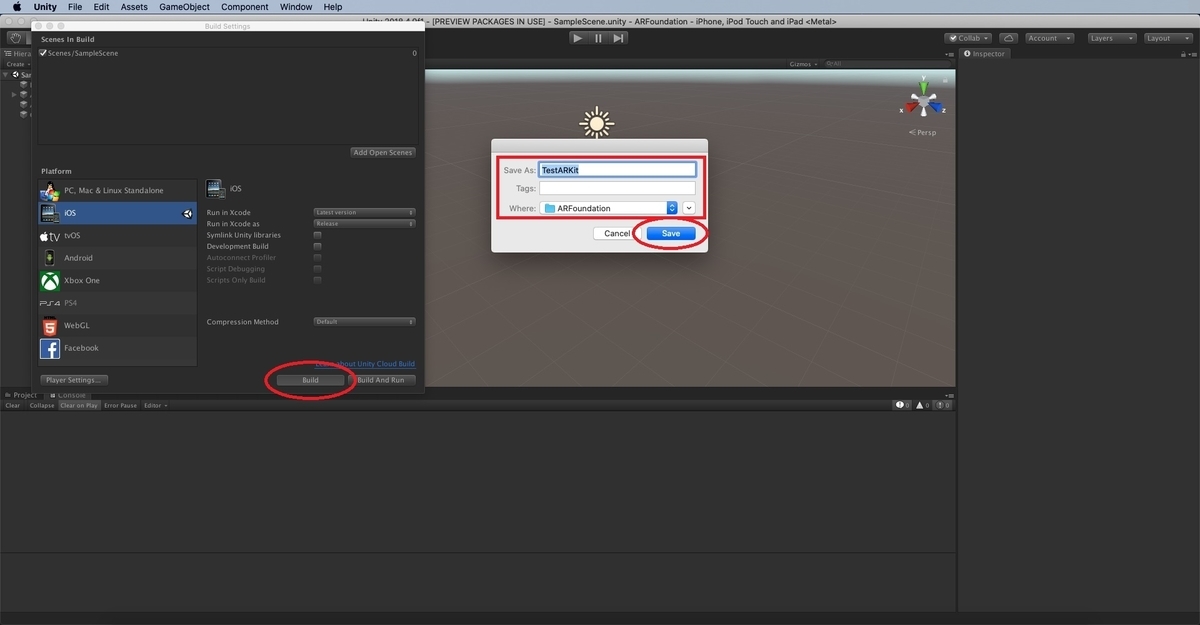Image resolution: width=1200 pixels, height=625 pixels.
Task: Open the Assets menu
Action: (x=135, y=7)
